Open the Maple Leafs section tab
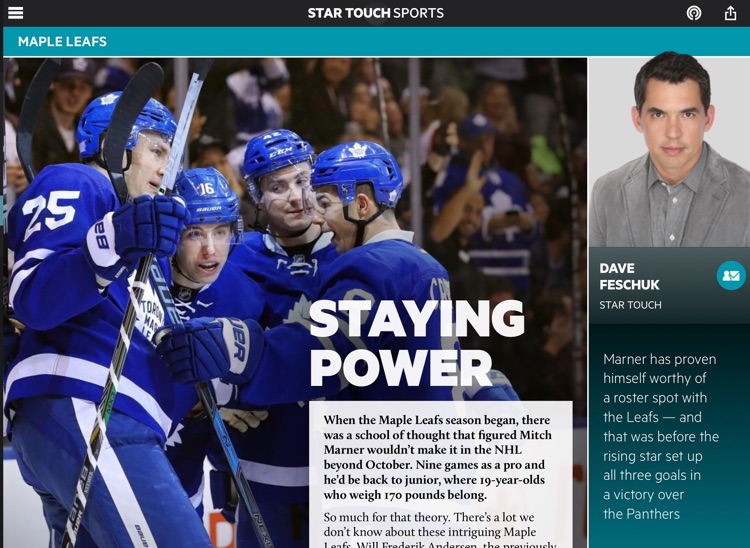Image resolution: width=750 pixels, height=548 pixels. 62,42
